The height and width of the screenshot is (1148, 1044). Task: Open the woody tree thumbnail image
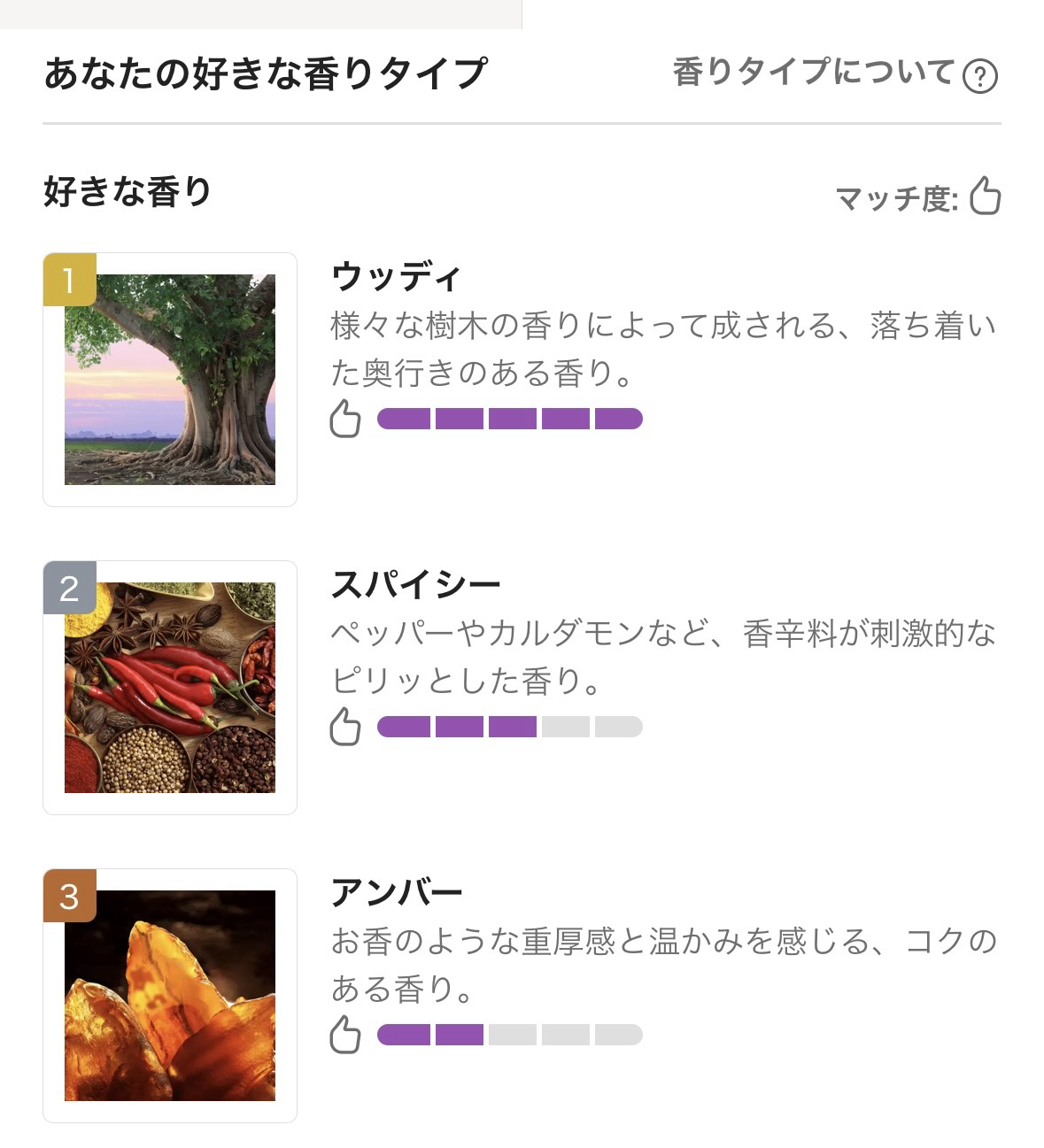[170, 380]
